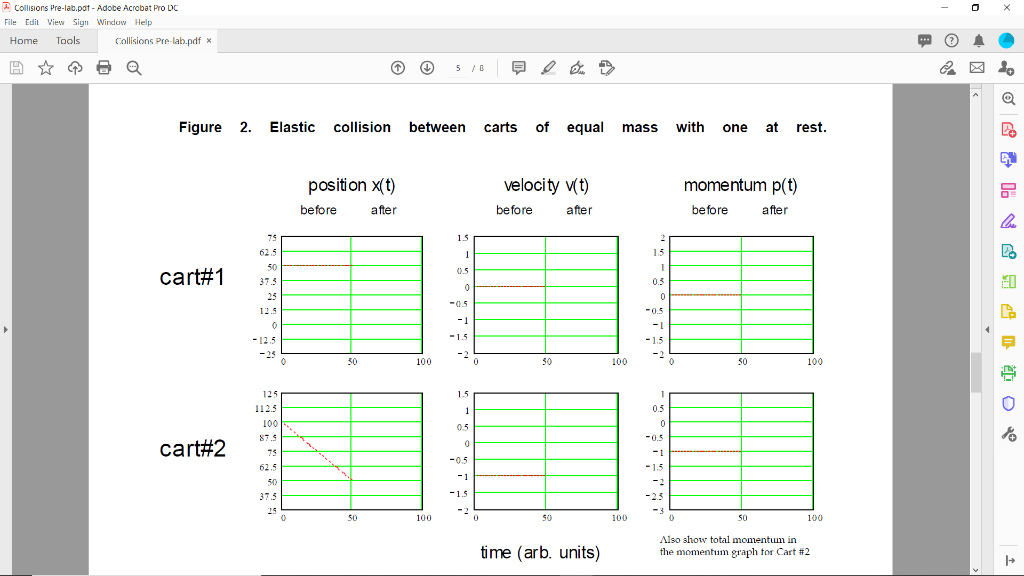Email the document via the envelope icon
This screenshot has height=576, width=1024.
click(x=977, y=67)
